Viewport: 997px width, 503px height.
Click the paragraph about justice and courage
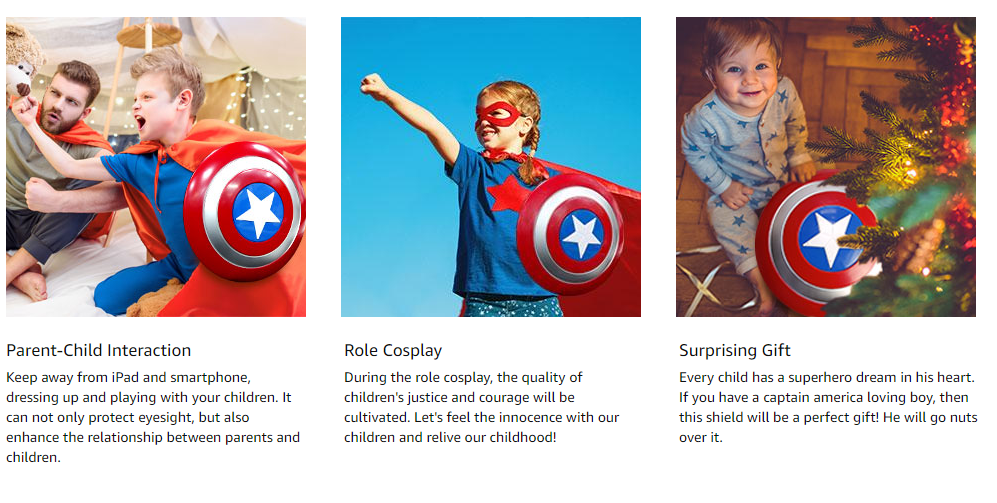point(482,407)
